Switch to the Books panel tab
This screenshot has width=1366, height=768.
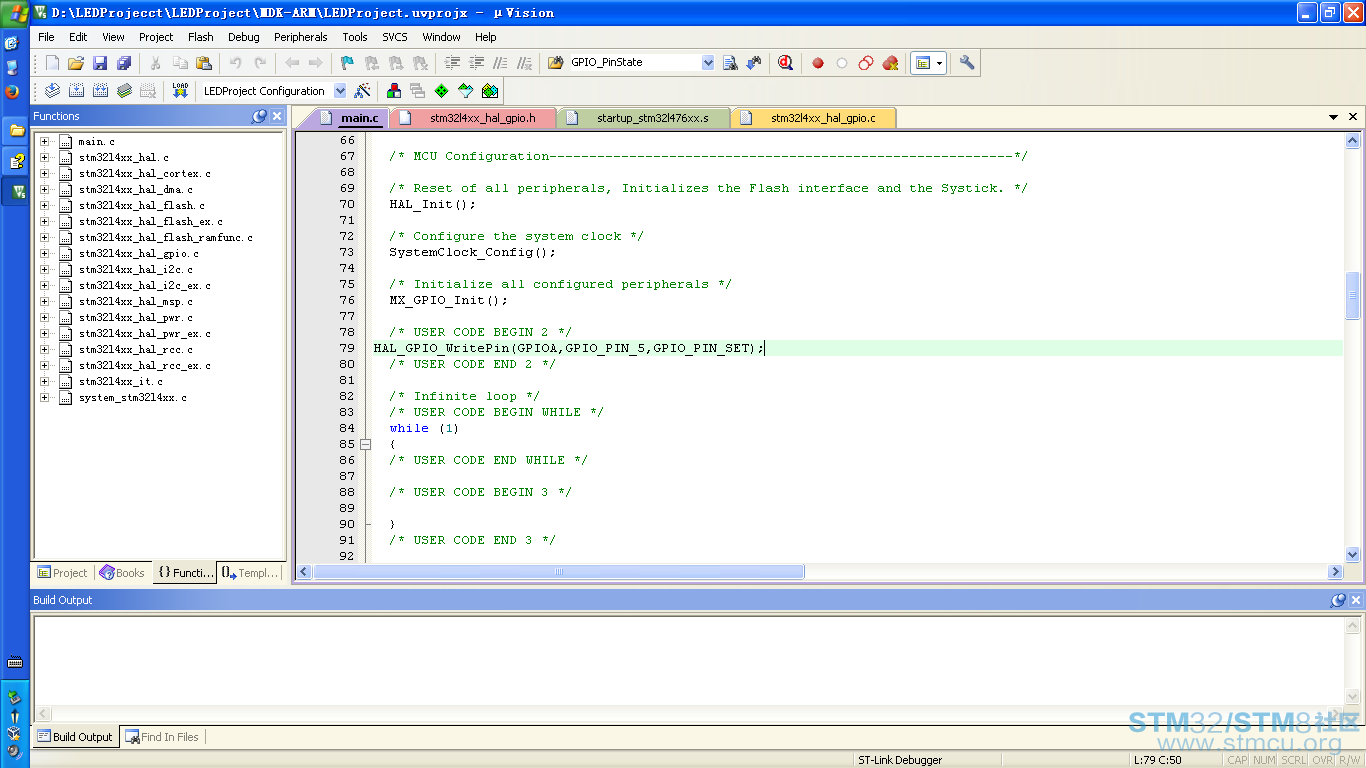click(122, 573)
